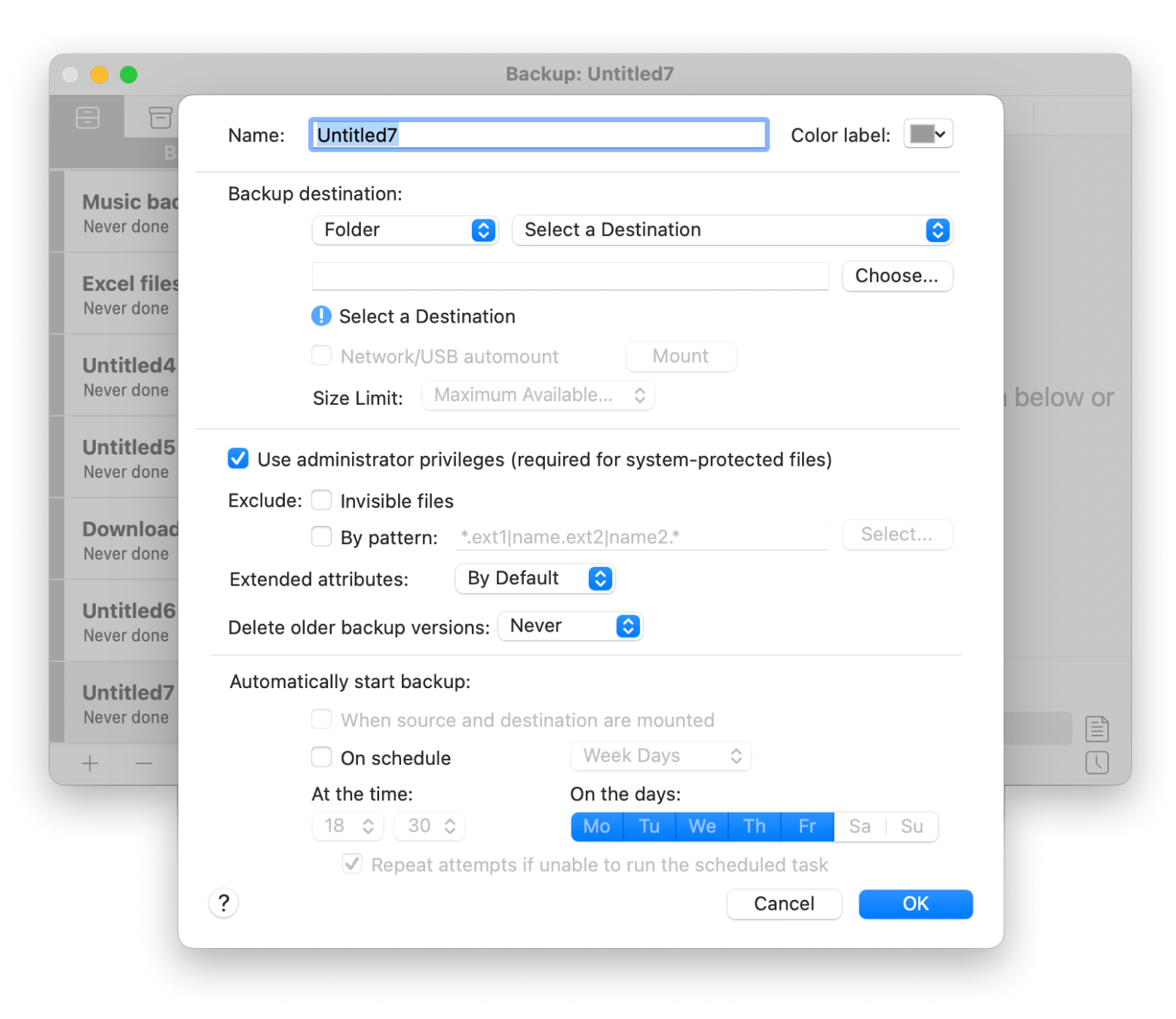Expand the Select a Destination dropdown
This screenshot has width=1176, height=1019.
[731, 230]
